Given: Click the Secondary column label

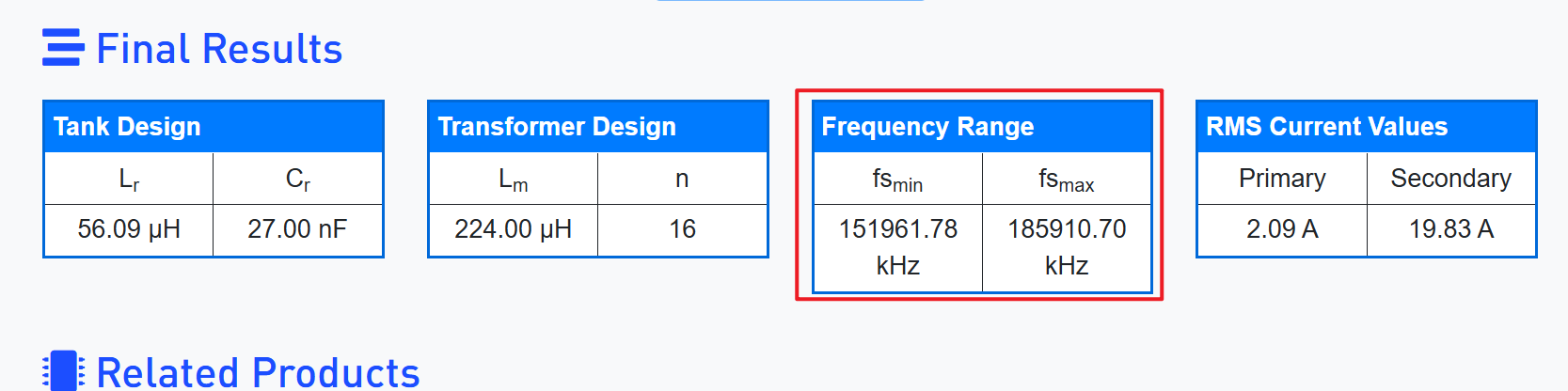Looking at the screenshot, I should (1450, 179).
